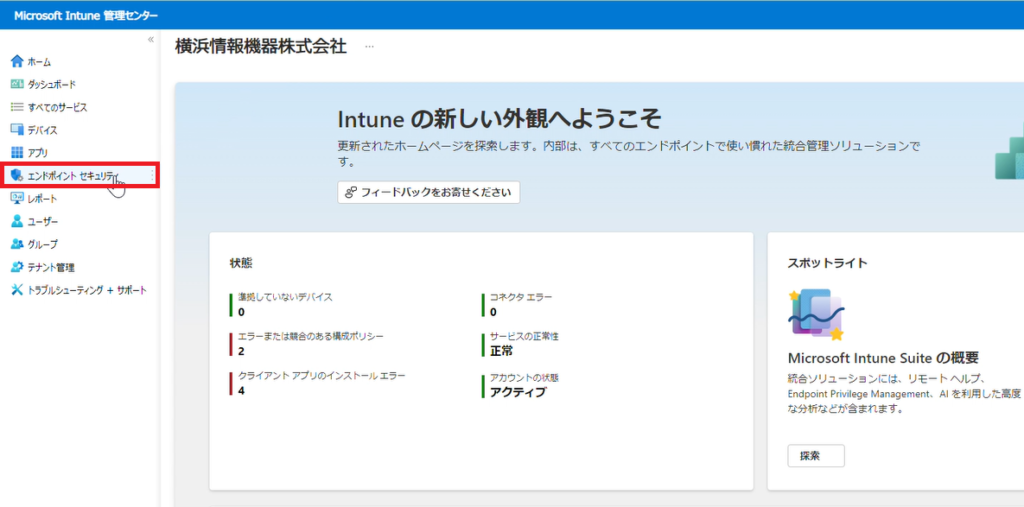
Task: Click the Devices monitor icon
Action: point(17,129)
